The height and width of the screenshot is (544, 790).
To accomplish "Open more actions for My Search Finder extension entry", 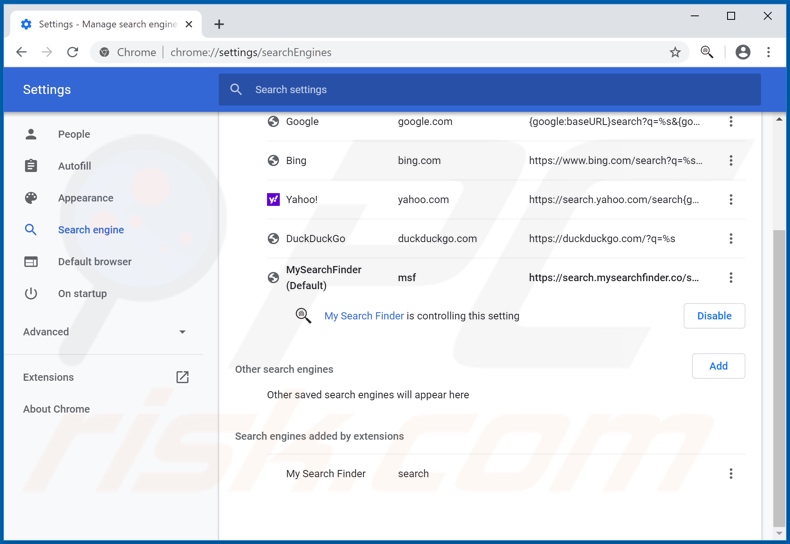I will pos(731,473).
